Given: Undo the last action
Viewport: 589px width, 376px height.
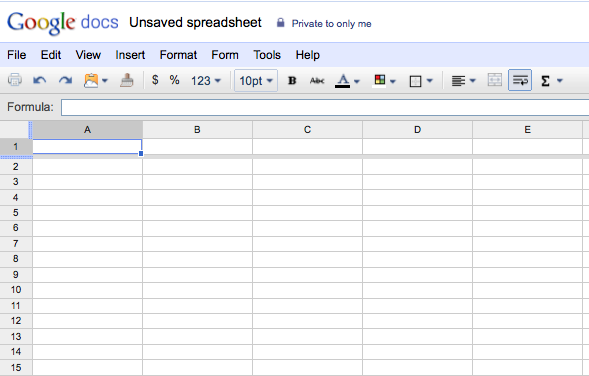Looking at the screenshot, I should click(39, 80).
